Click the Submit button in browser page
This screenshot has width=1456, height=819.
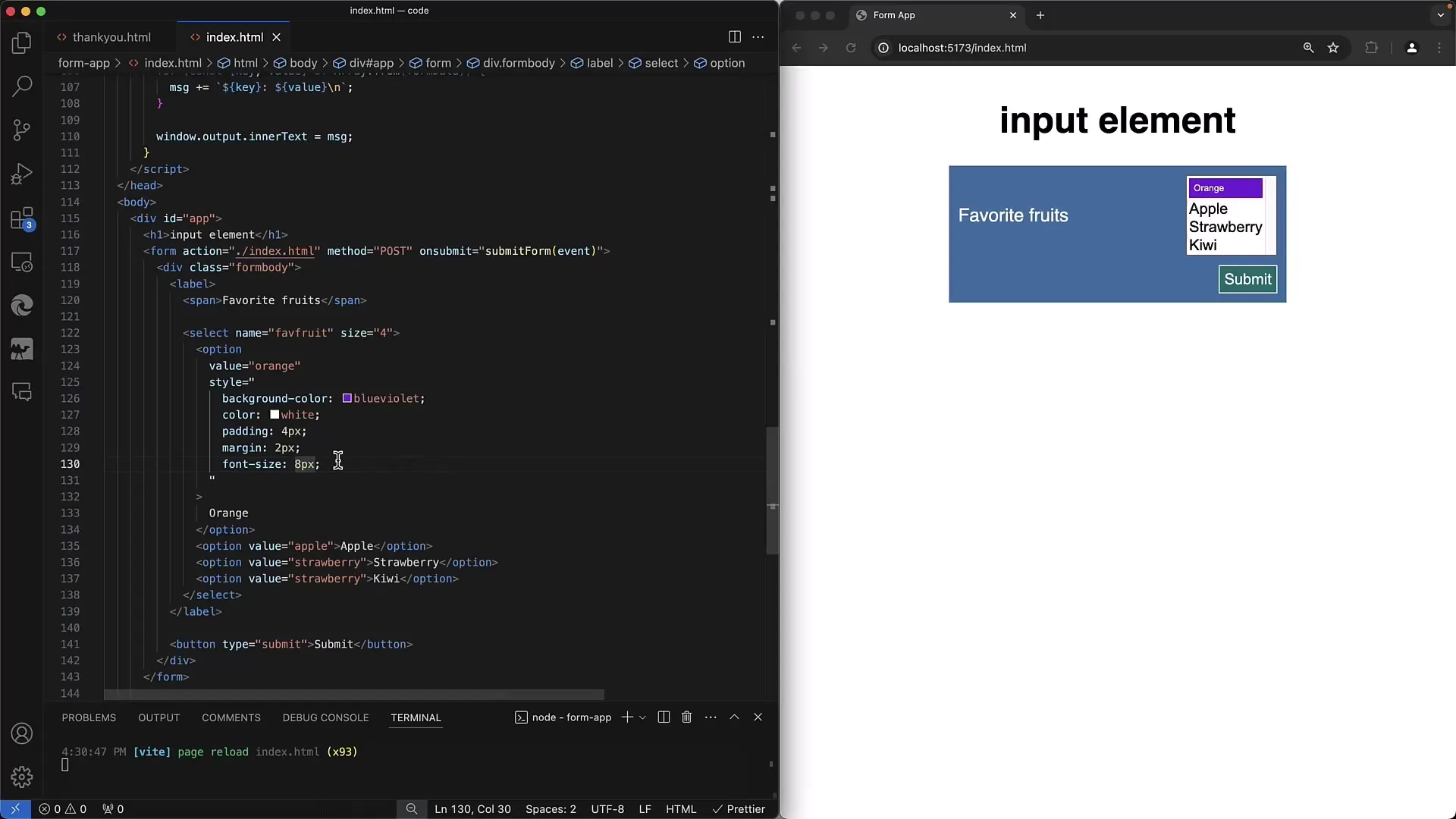pos(1247,279)
